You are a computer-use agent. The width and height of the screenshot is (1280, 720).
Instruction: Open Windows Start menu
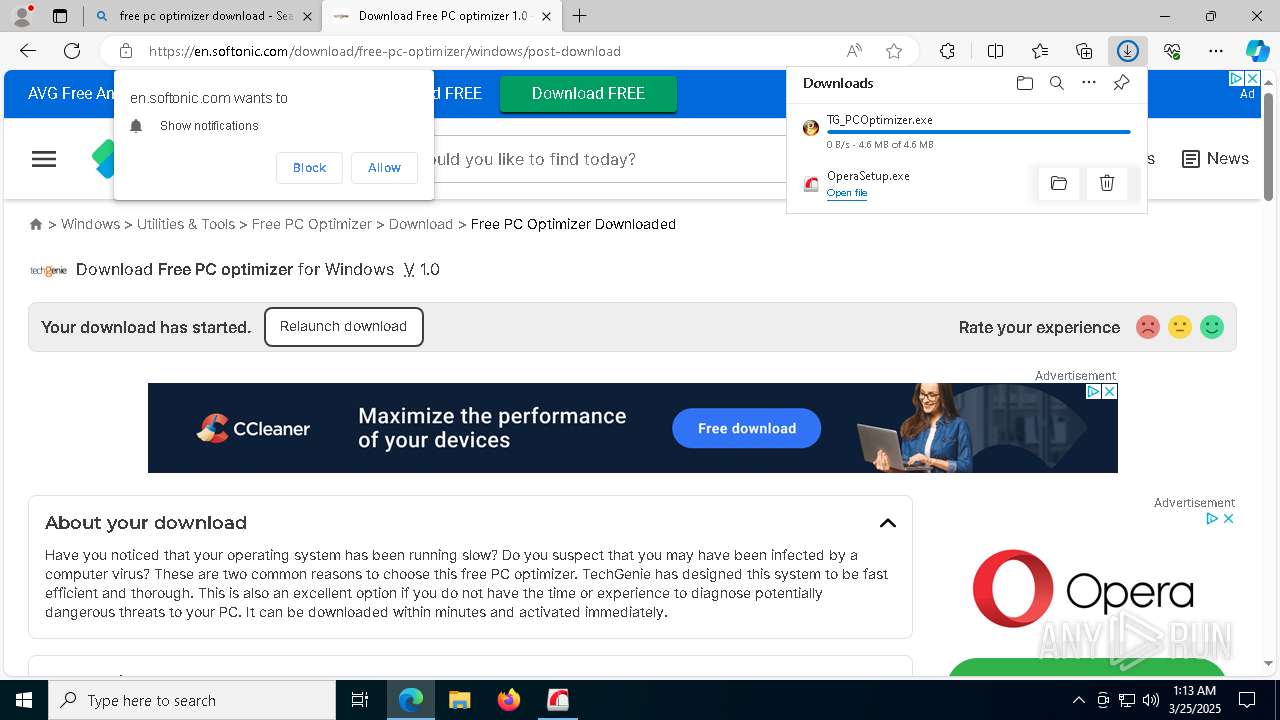pyautogui.click(x=24, y=700)
